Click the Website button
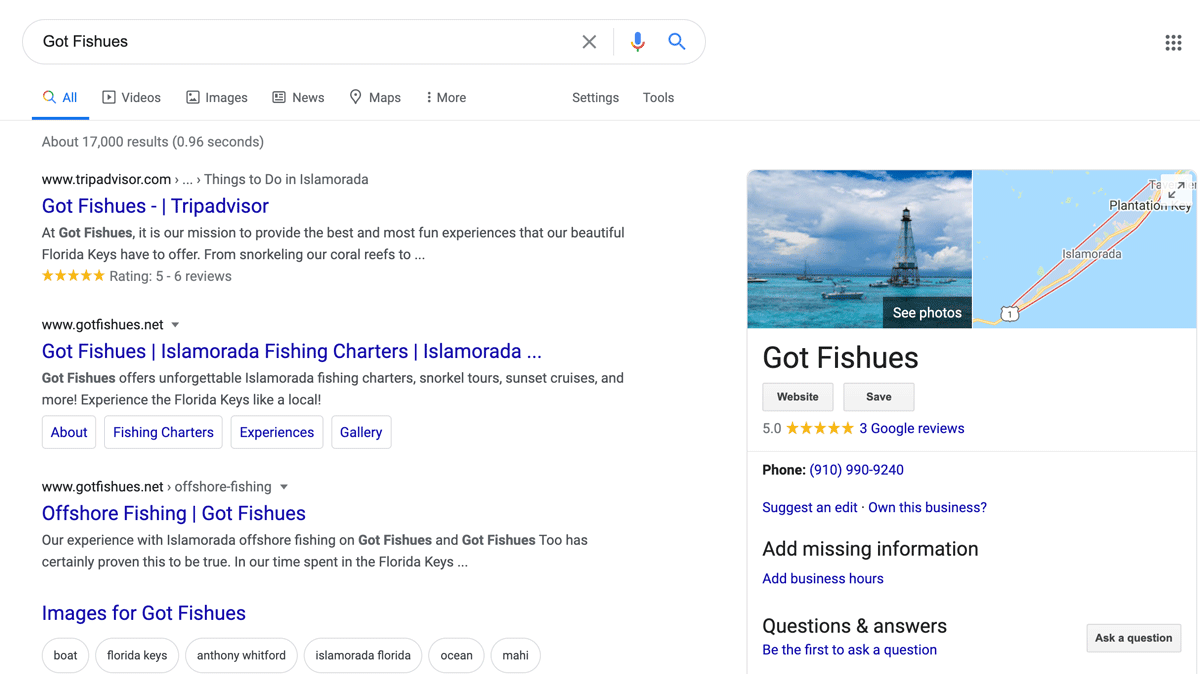This screenshot has height=674, width=1200. point(798,397)
